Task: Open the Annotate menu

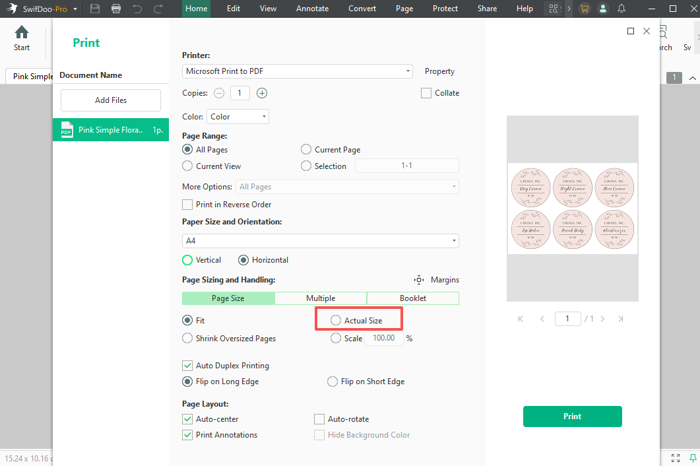Action: pyautogui.click(x=312, y=8)
